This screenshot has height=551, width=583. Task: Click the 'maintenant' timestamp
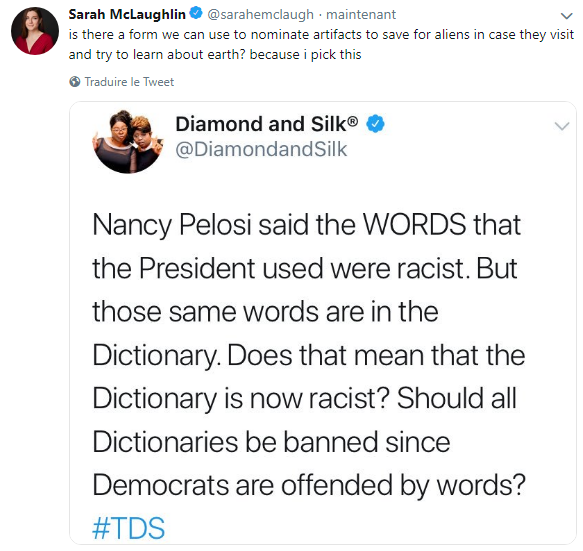pyautogui.click(x=361, y=14)
